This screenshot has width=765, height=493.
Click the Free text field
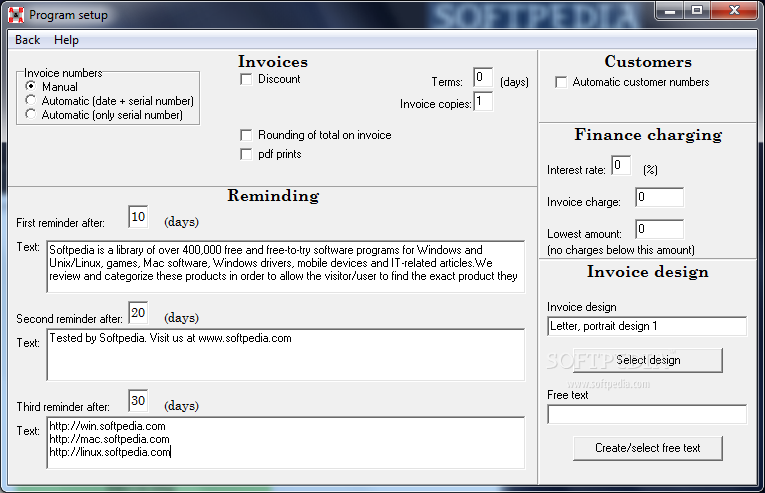point(647,414)
